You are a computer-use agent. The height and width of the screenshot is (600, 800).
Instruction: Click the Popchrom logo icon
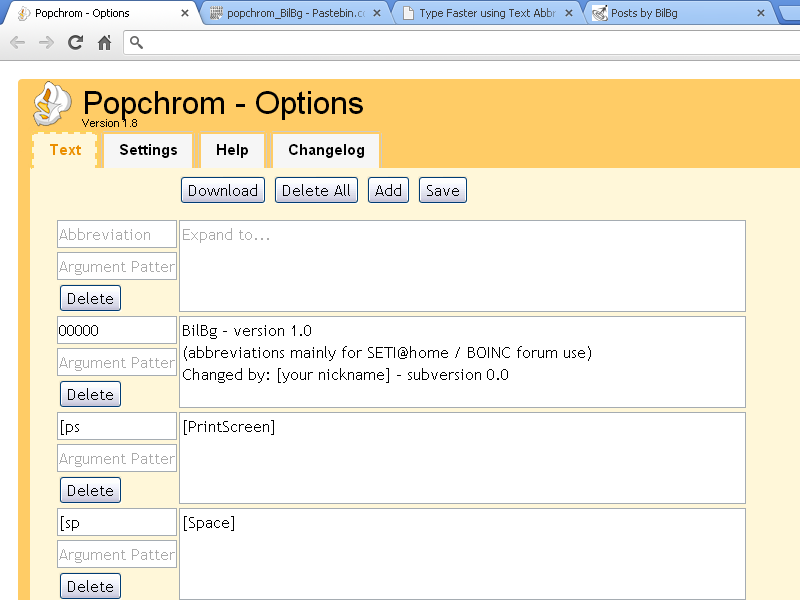[52, 104]
